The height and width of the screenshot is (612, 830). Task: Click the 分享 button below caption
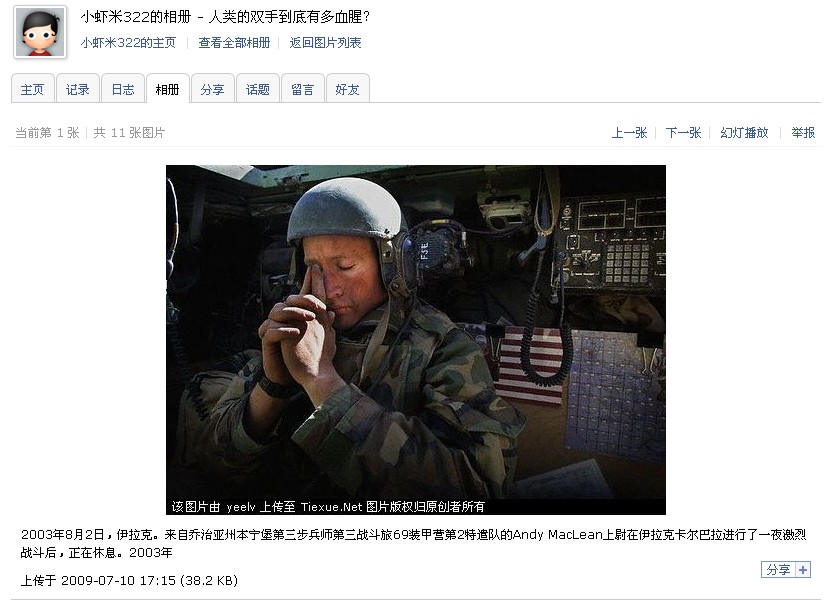tap(779, 570)
